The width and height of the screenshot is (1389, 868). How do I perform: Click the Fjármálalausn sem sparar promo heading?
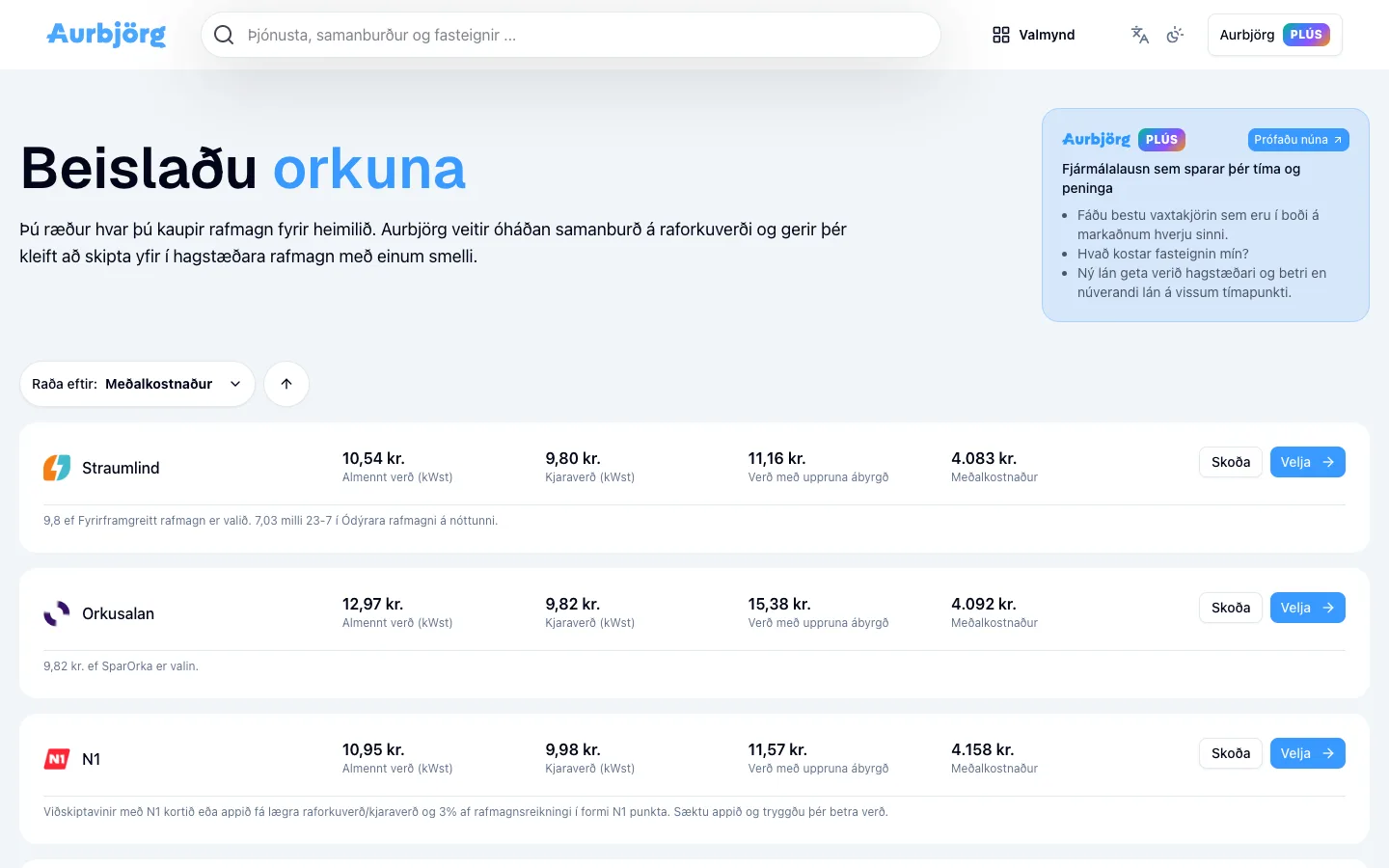tap(1182, 178)
